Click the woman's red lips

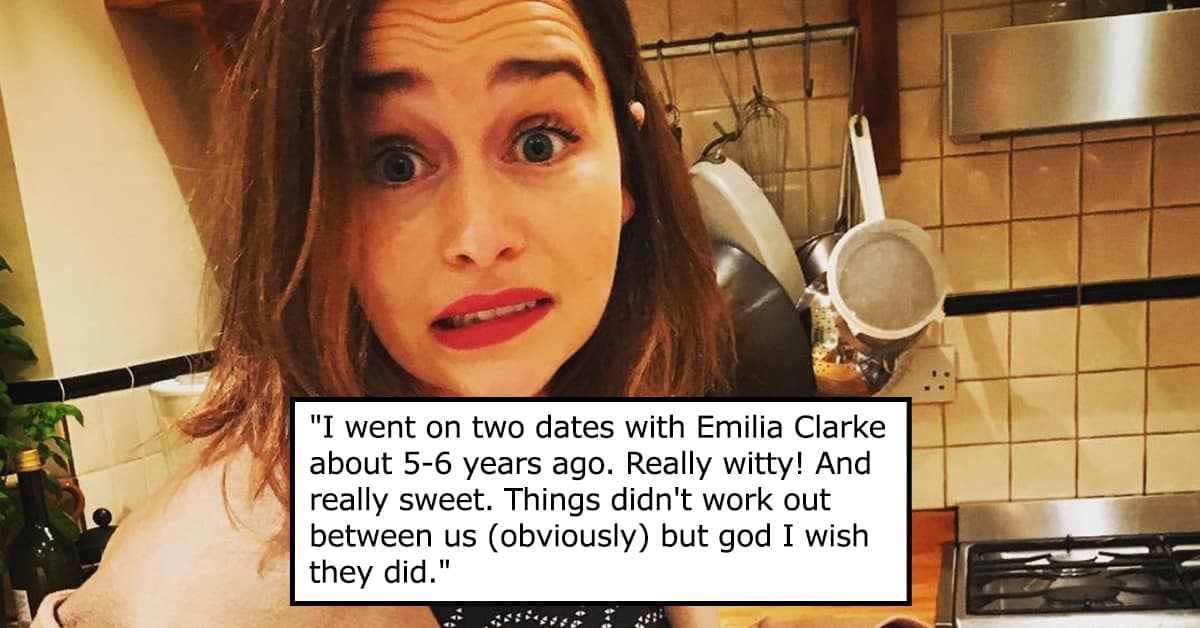tap(492, 317)
